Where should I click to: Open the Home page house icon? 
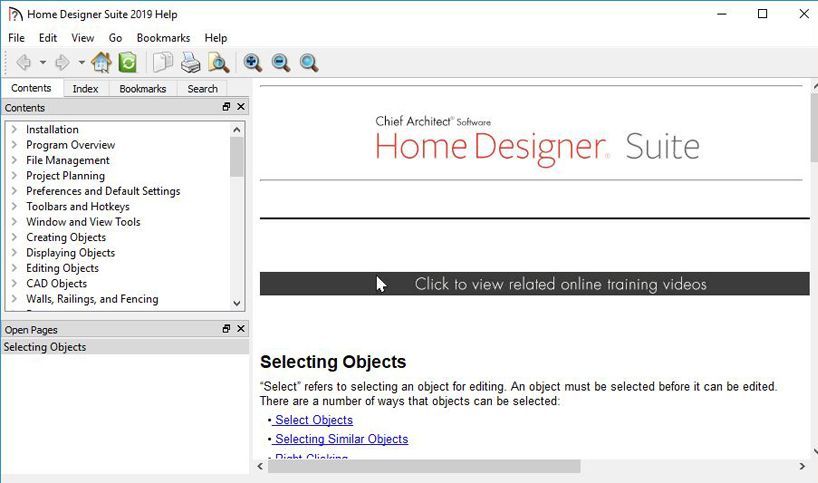coord(101,63)
